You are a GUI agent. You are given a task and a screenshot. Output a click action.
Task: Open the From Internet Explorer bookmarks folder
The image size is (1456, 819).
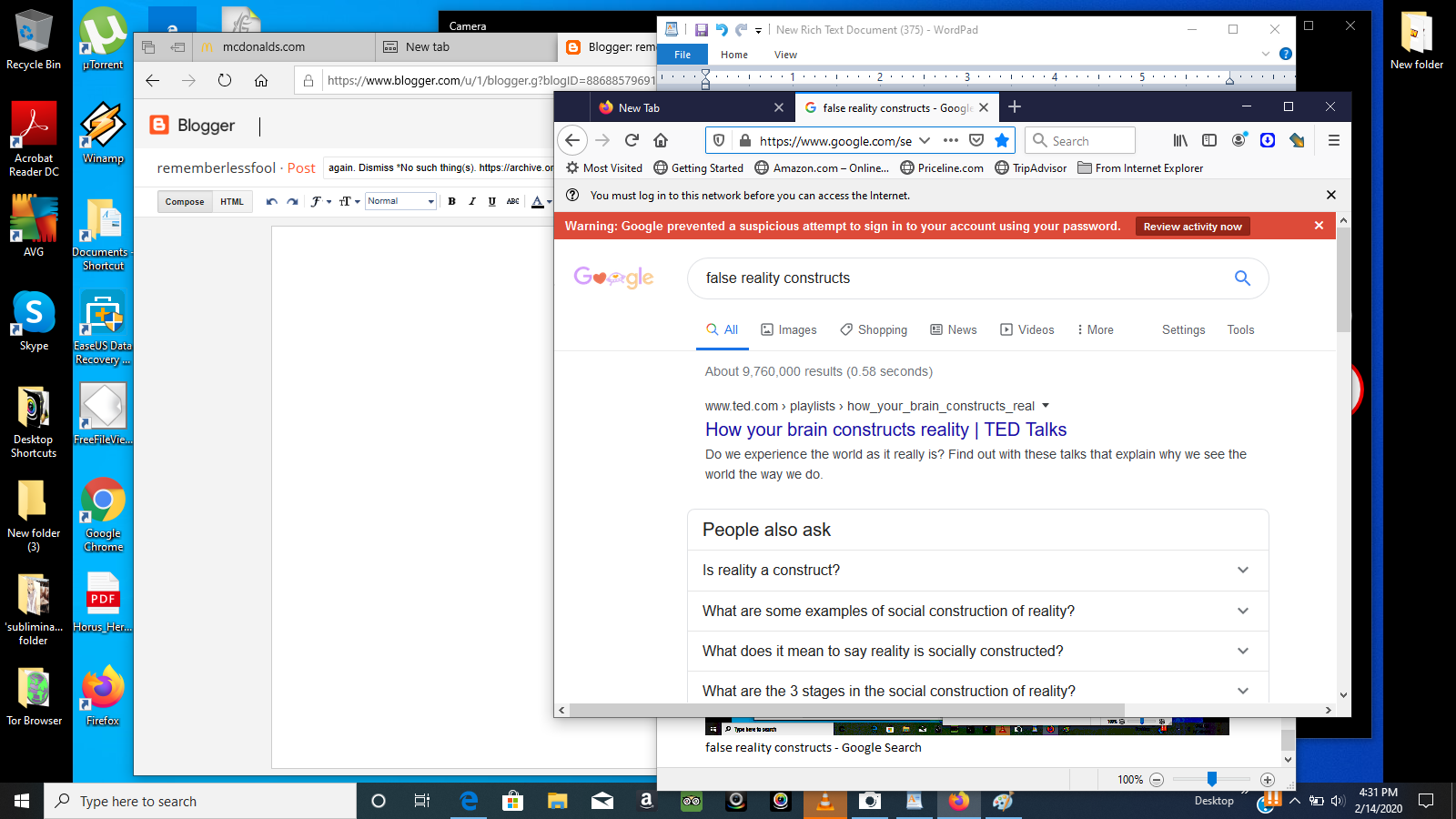coord(1140,167)
